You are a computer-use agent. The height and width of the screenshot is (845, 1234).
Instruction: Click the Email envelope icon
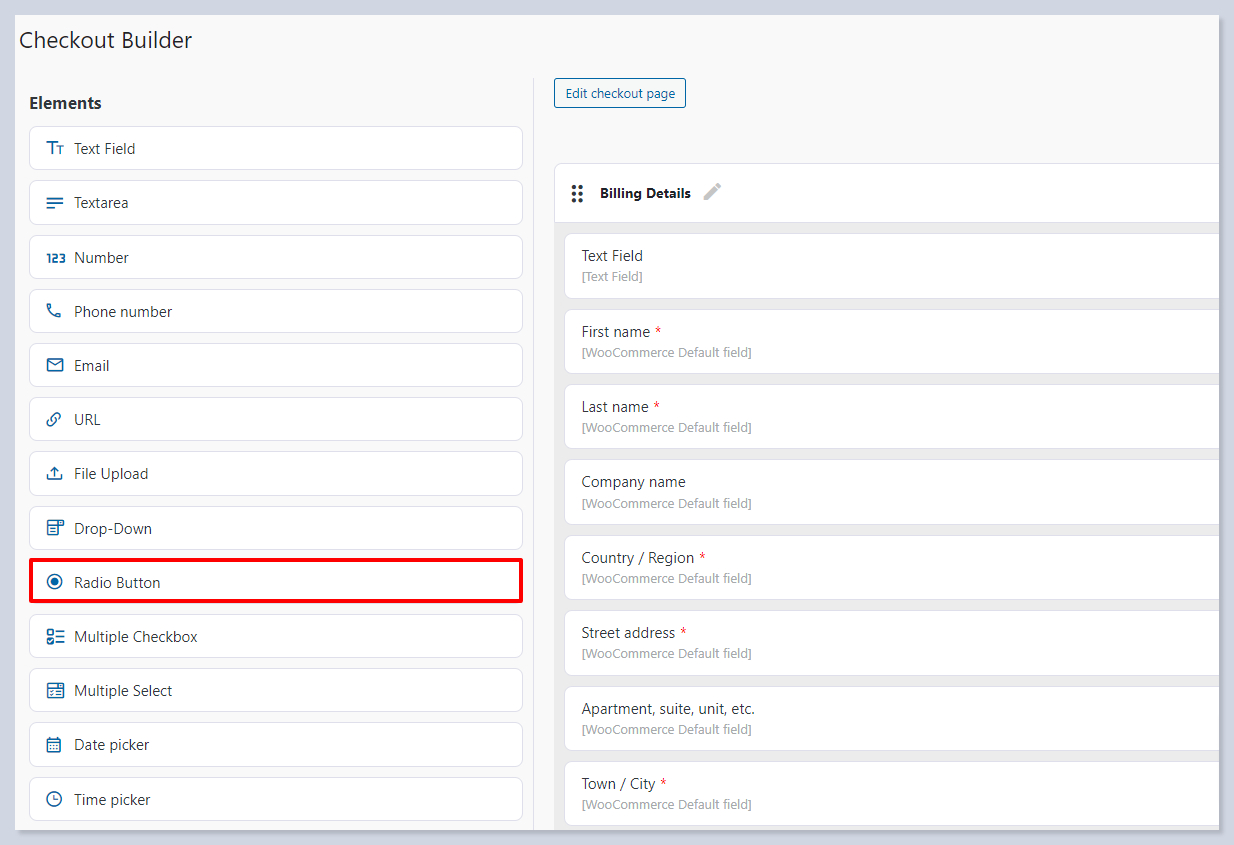pos(55,366)
